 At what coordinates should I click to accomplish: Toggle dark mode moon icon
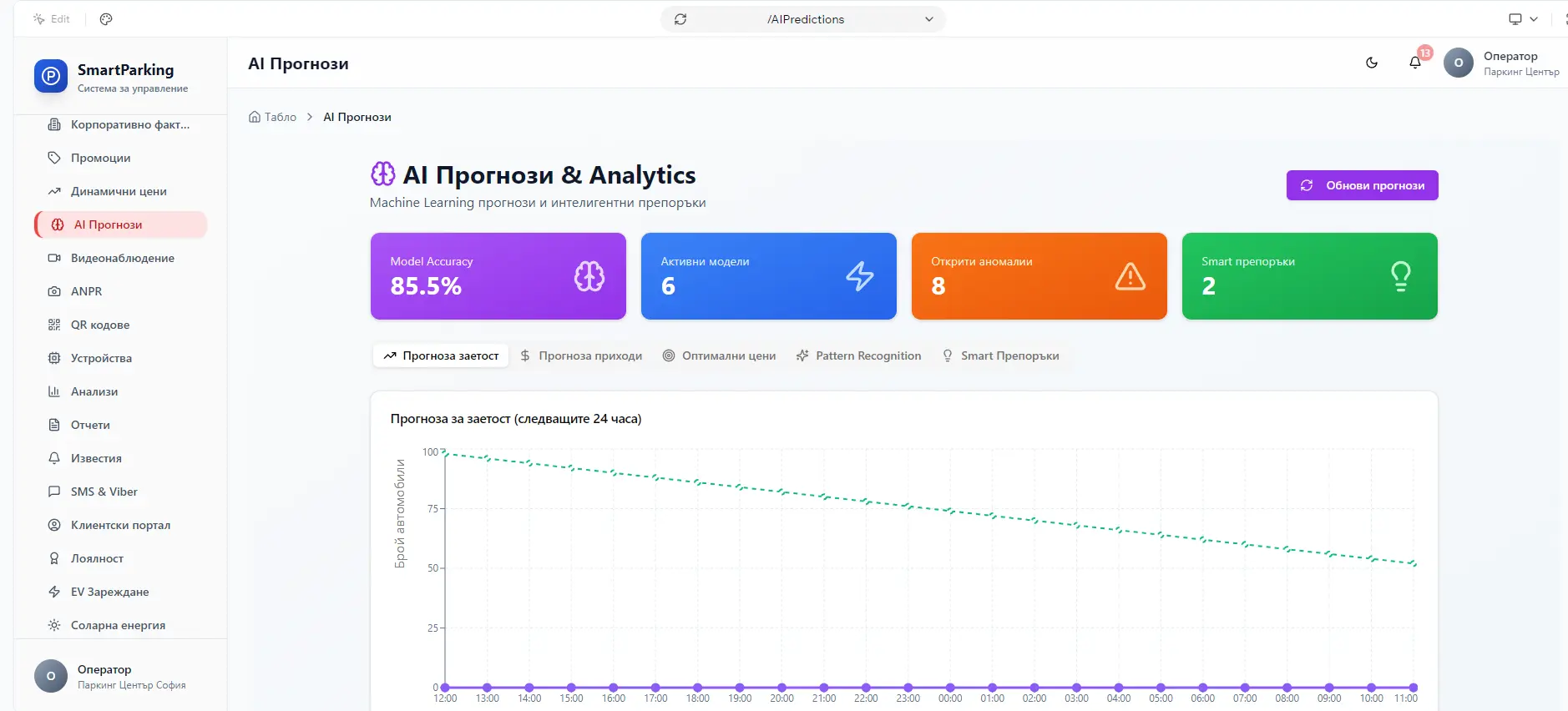pos(1372,63)
